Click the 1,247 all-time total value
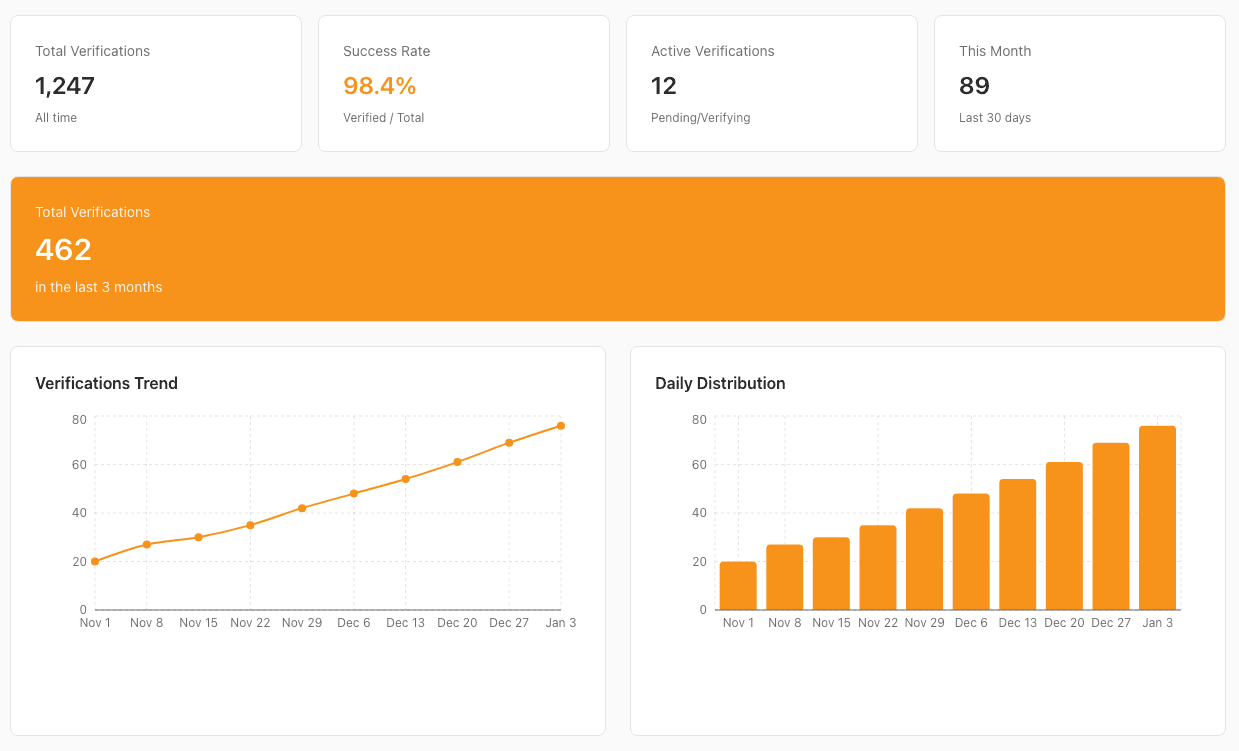Screen dimensions: 1239x751 (x=64, y=86)
